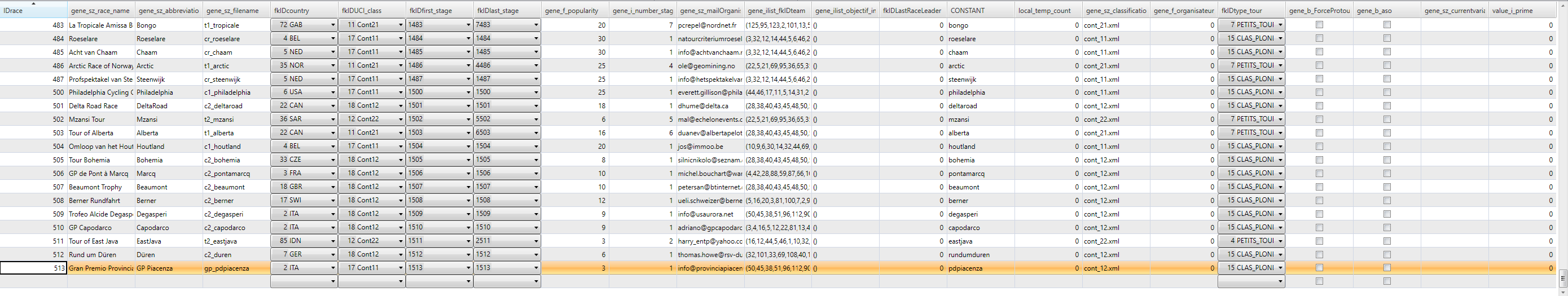This screenshot has width=1568, height=296.
Task: Toggle gene_b_ForceProtour checkbox for Roeselare row
Action: [x=1319, y=38]
